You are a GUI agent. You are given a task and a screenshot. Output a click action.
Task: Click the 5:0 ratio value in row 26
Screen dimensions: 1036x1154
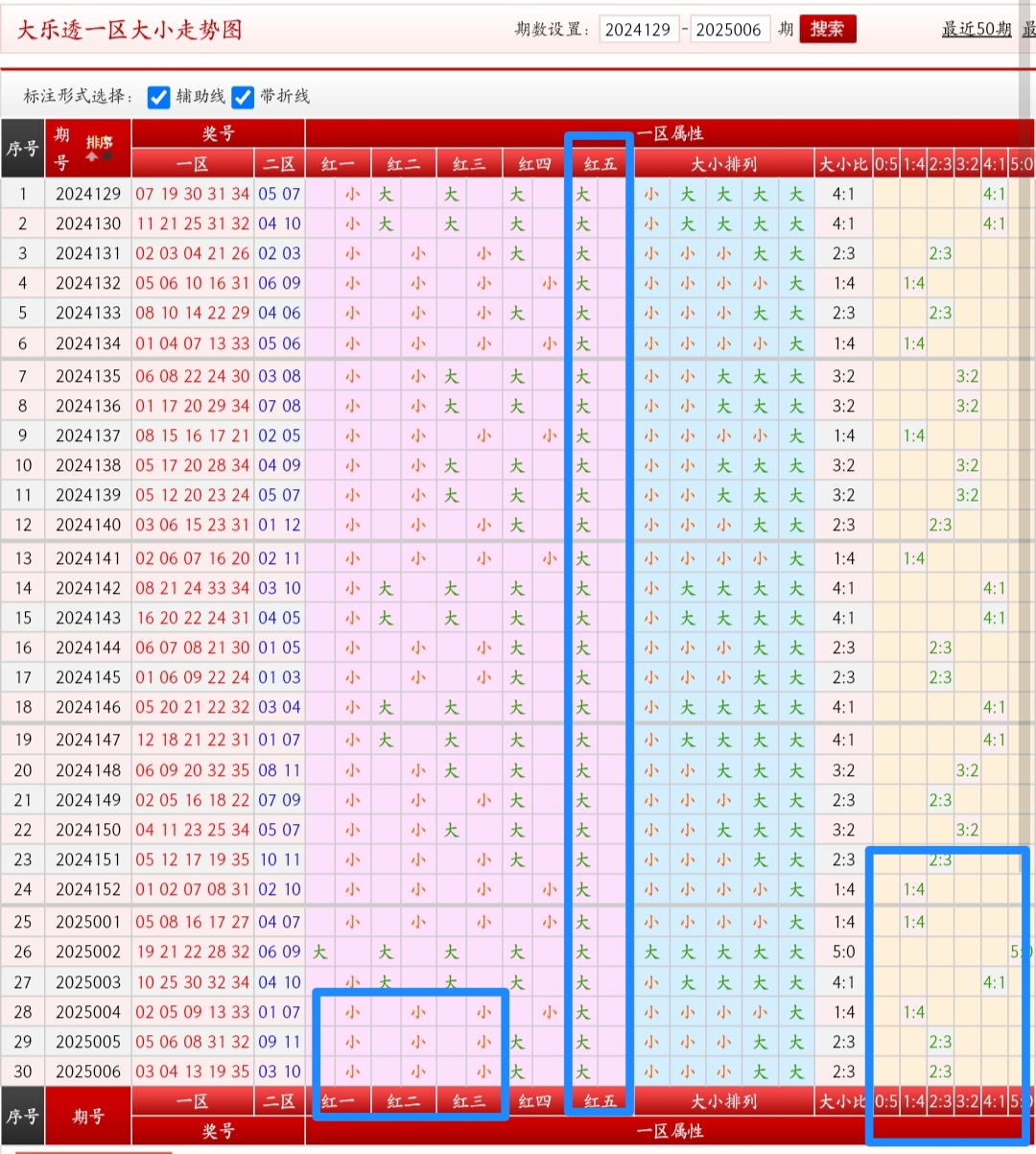[1021, 953]
